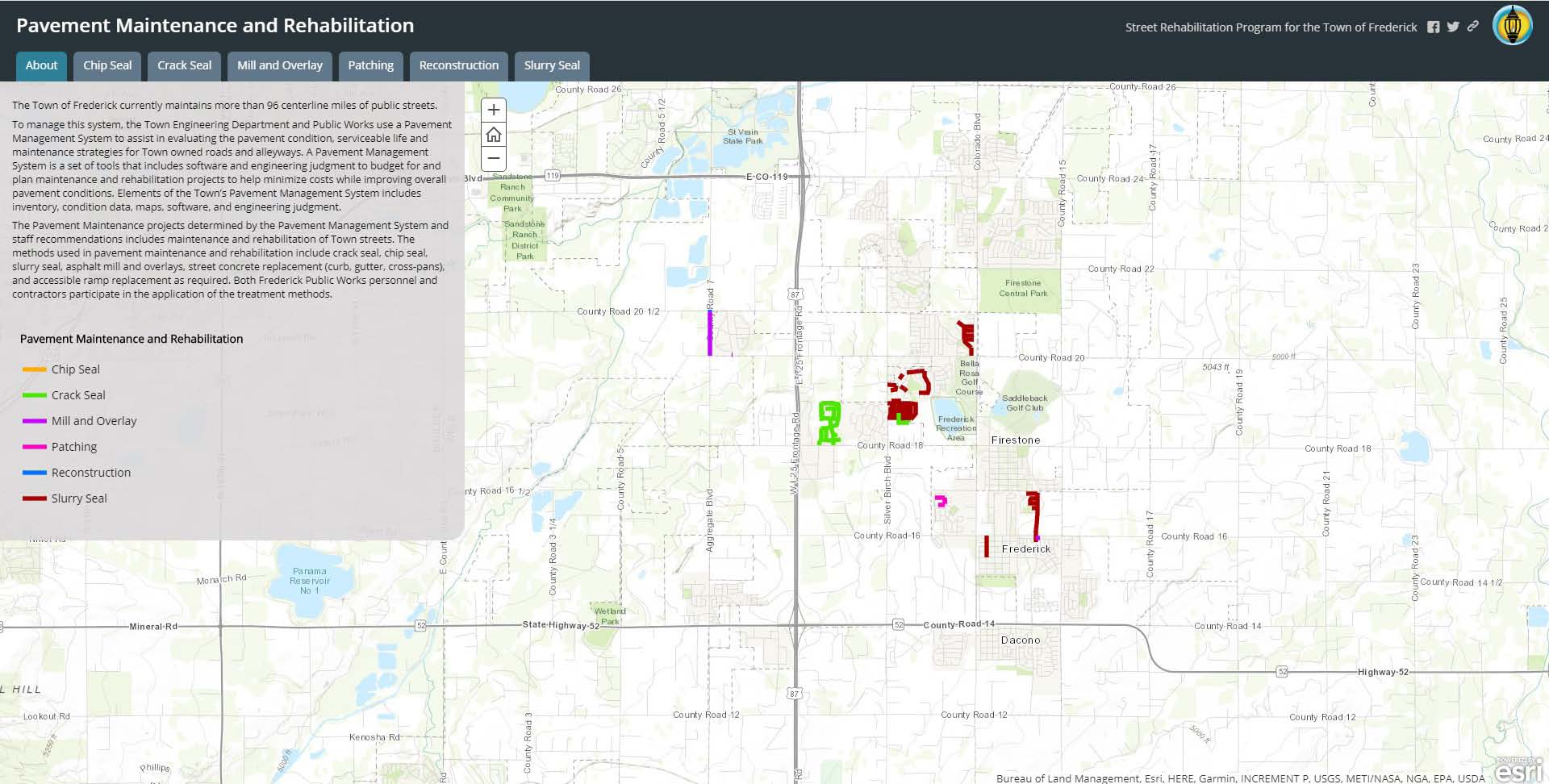Open the Reconstruction tab

458,65
